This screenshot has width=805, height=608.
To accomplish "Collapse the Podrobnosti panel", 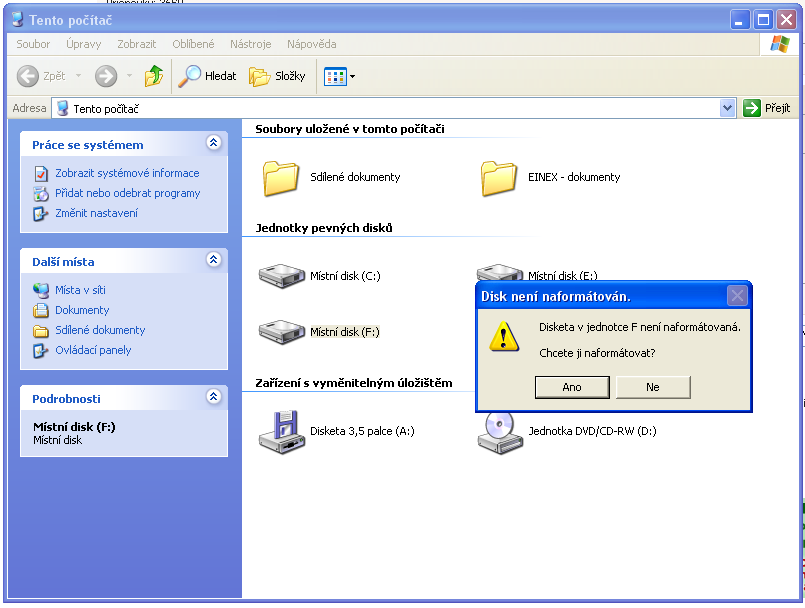I will (x=213, y=397).
